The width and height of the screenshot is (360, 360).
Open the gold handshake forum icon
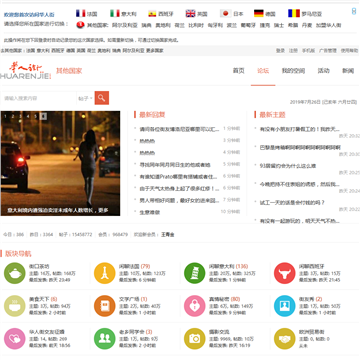pos(285,339)
